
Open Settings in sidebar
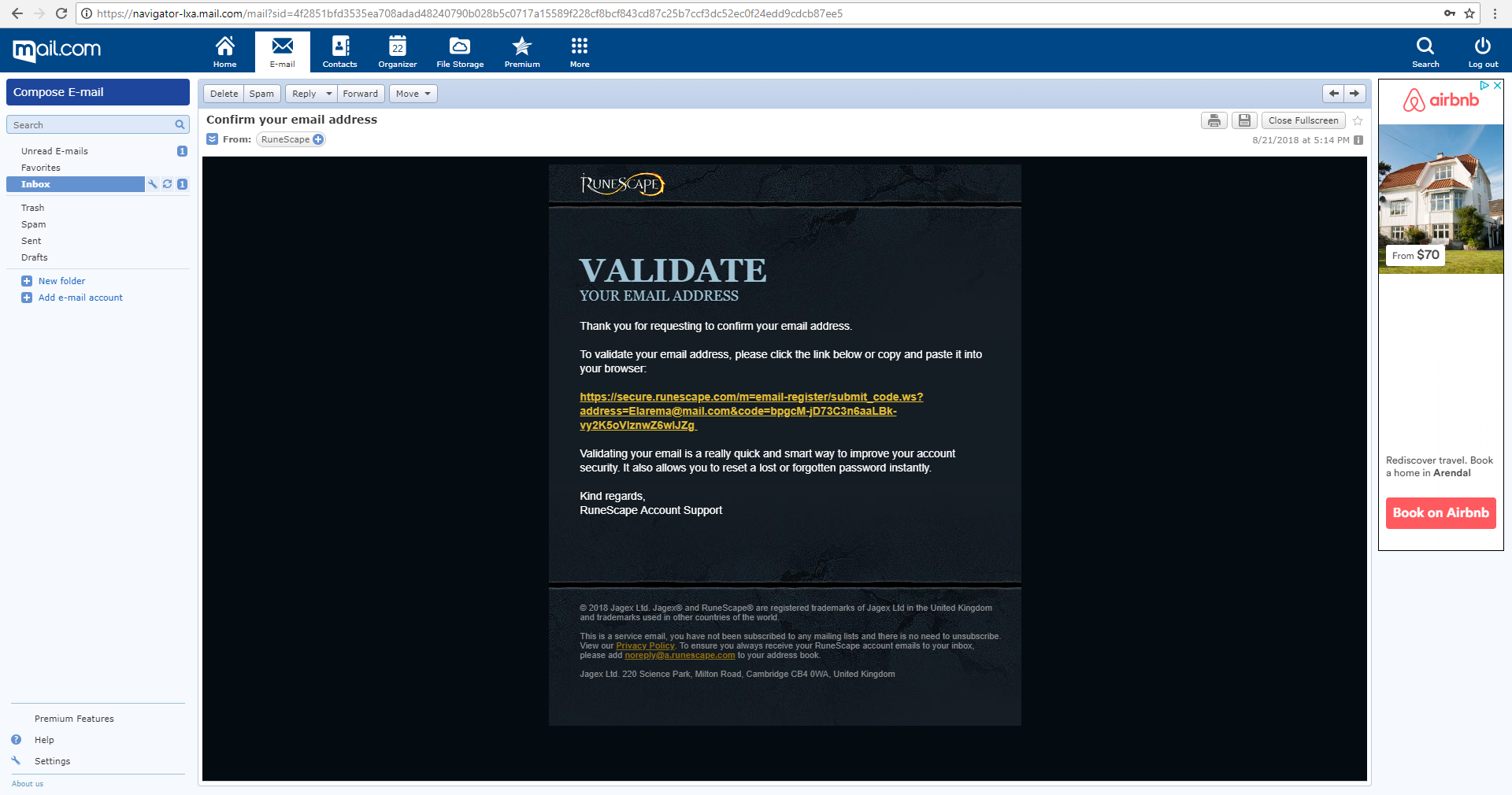click(52, 761)
